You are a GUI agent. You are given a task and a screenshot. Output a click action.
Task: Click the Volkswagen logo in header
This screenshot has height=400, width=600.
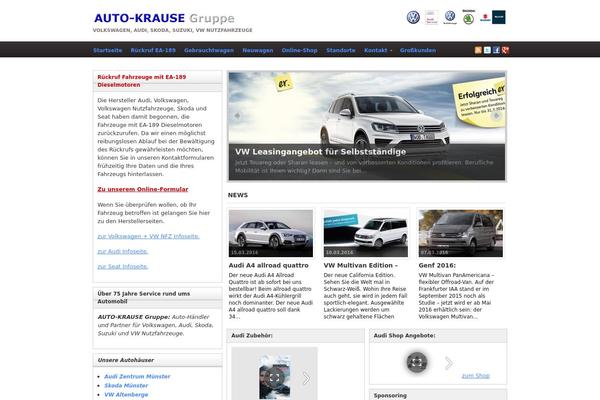[413, 17]
